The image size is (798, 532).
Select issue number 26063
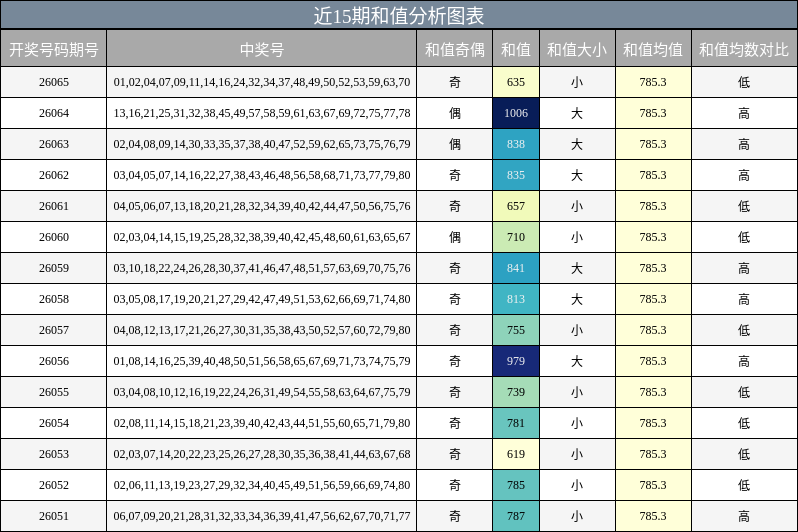coord(53,144)
